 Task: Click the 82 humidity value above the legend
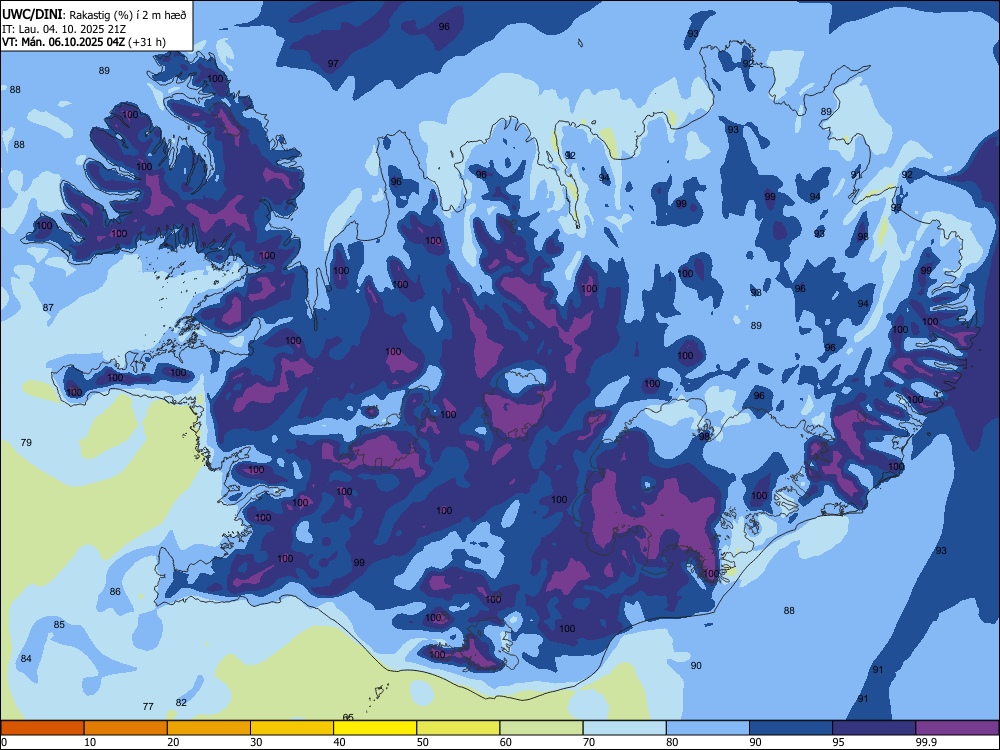click(181, 703)
